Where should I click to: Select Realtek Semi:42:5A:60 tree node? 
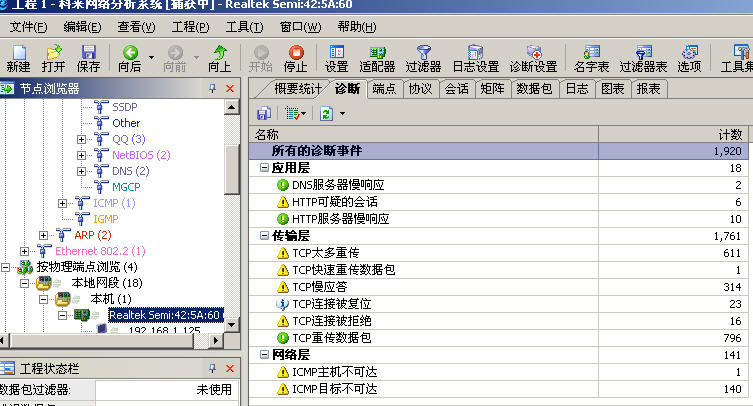point(164,315)
